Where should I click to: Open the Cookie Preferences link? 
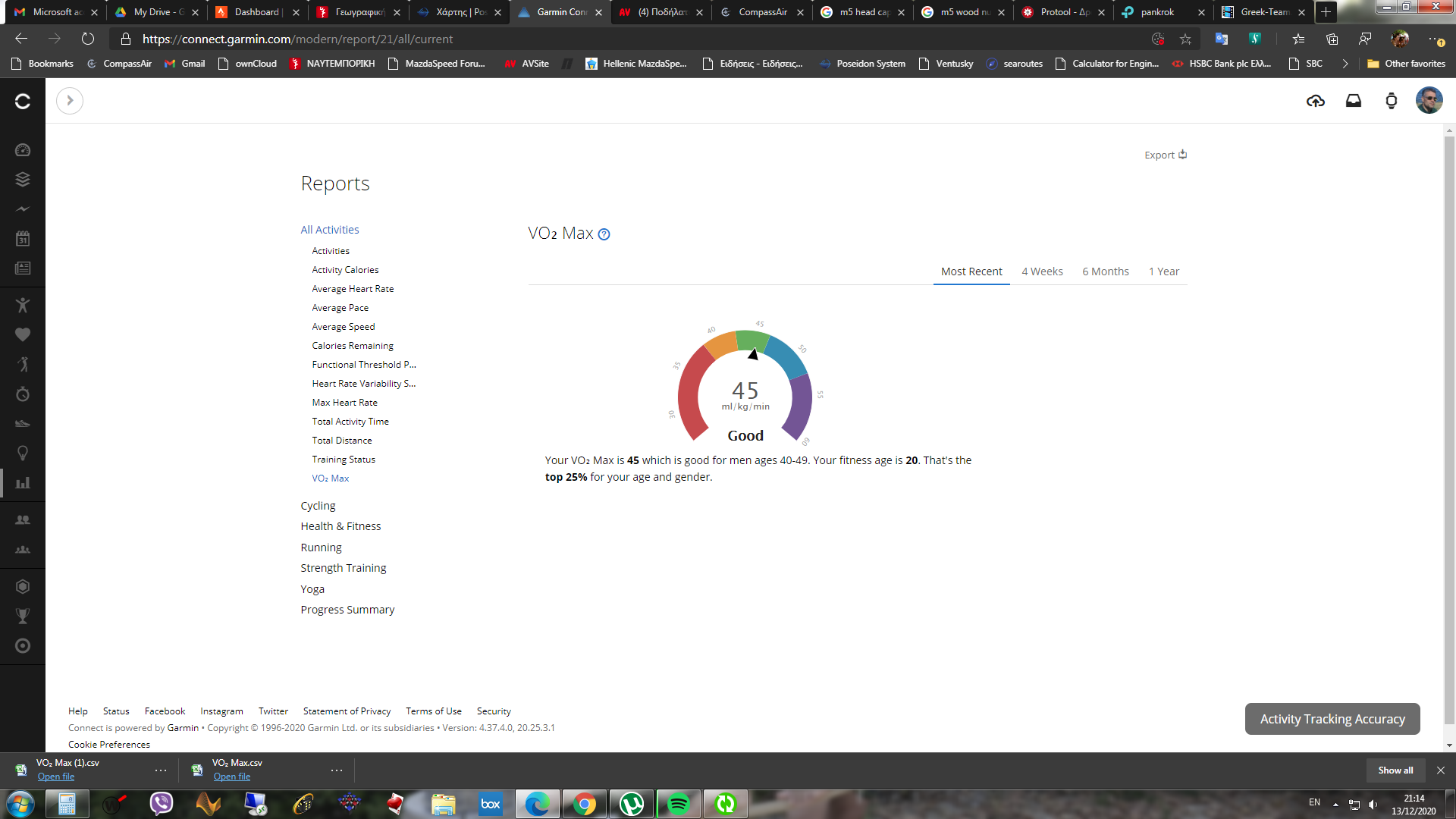[109, 745]
